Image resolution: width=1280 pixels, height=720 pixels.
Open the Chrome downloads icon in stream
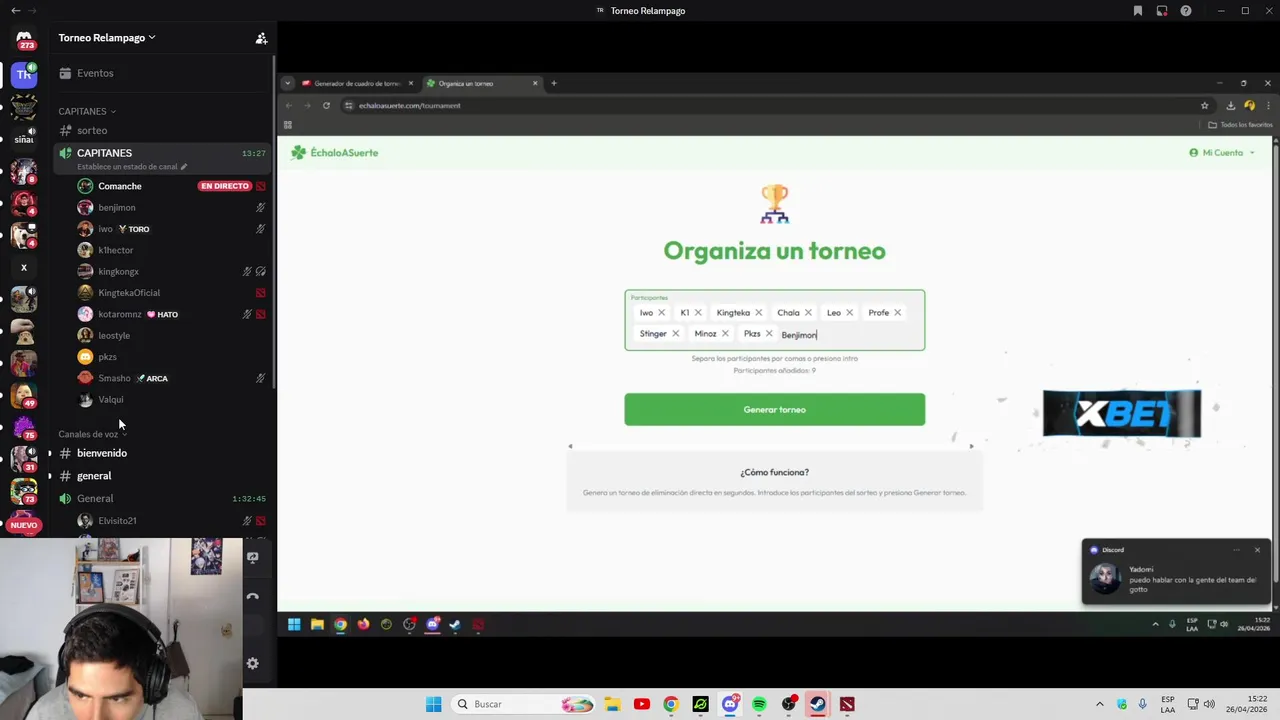click(x=1231, y=105)
